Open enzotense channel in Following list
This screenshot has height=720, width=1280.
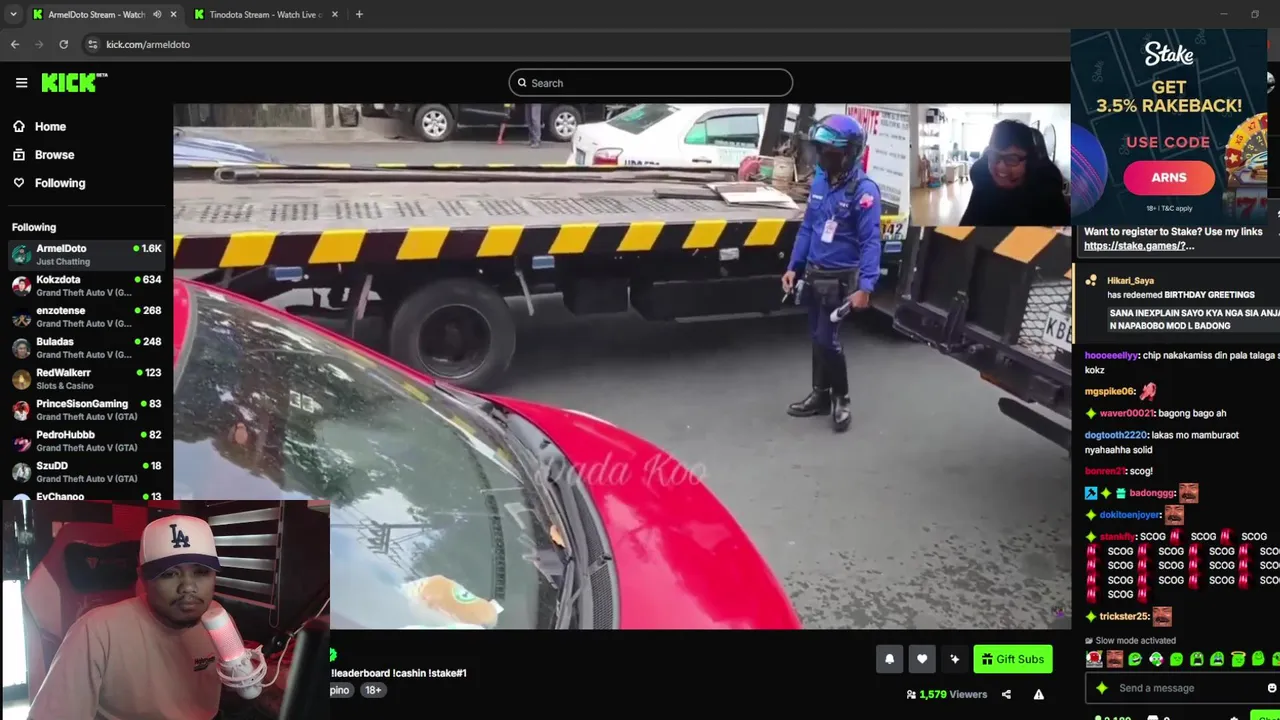[86, 316]
